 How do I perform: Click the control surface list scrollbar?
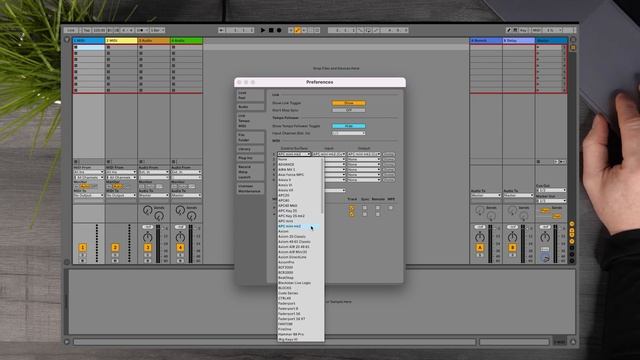[x=322, y=186]
